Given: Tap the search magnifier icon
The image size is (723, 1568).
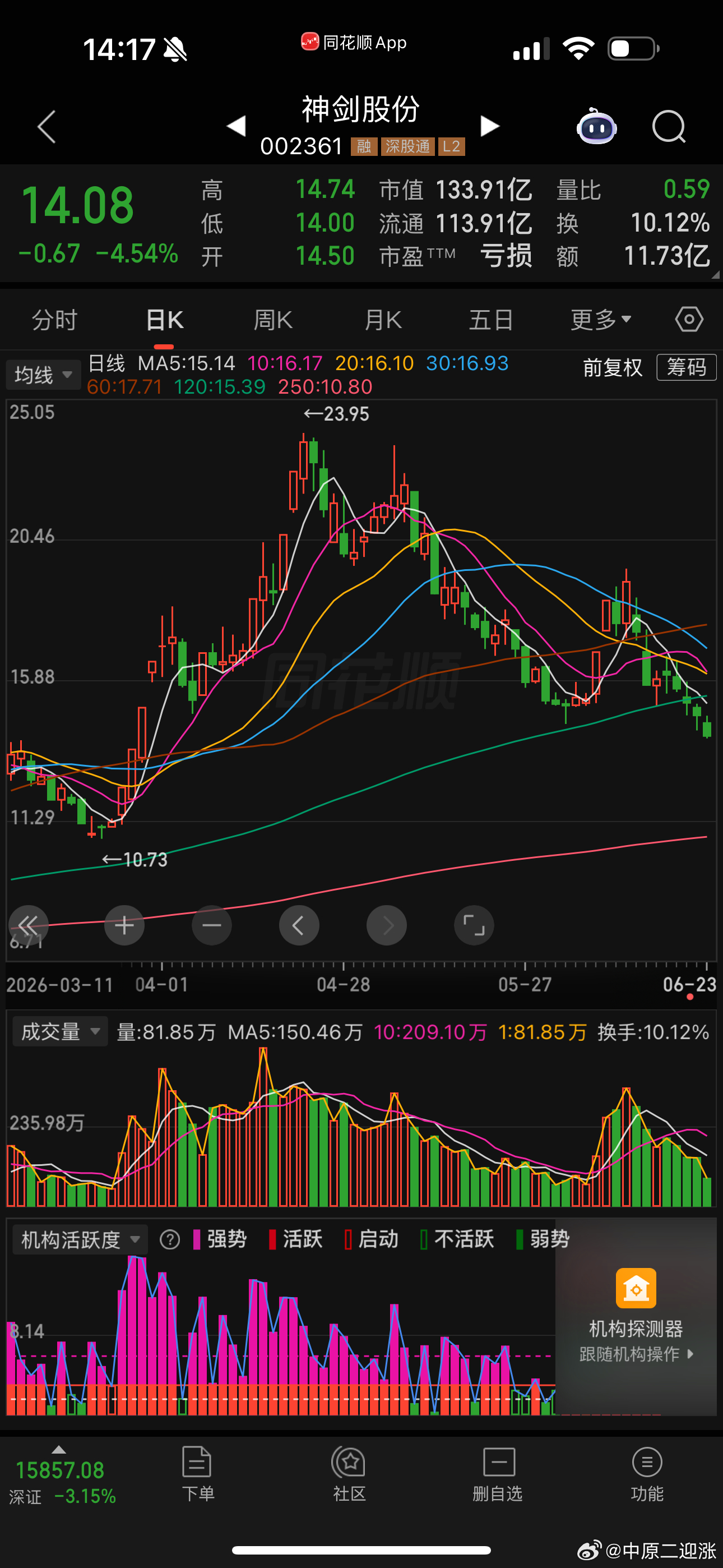Looking at the screenshot, I should coord(669,127).
